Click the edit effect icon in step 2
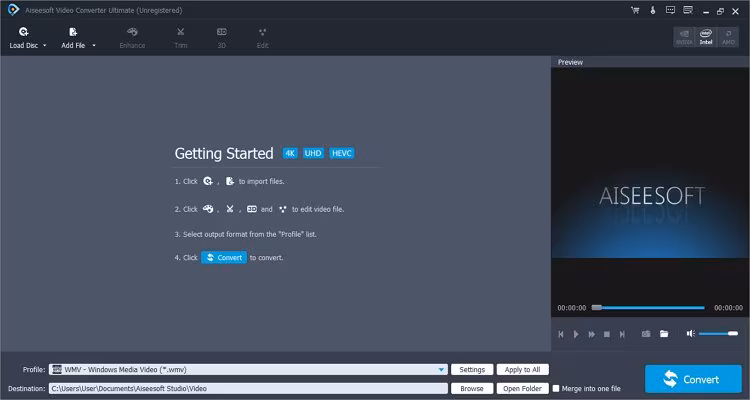 point(283,209)
